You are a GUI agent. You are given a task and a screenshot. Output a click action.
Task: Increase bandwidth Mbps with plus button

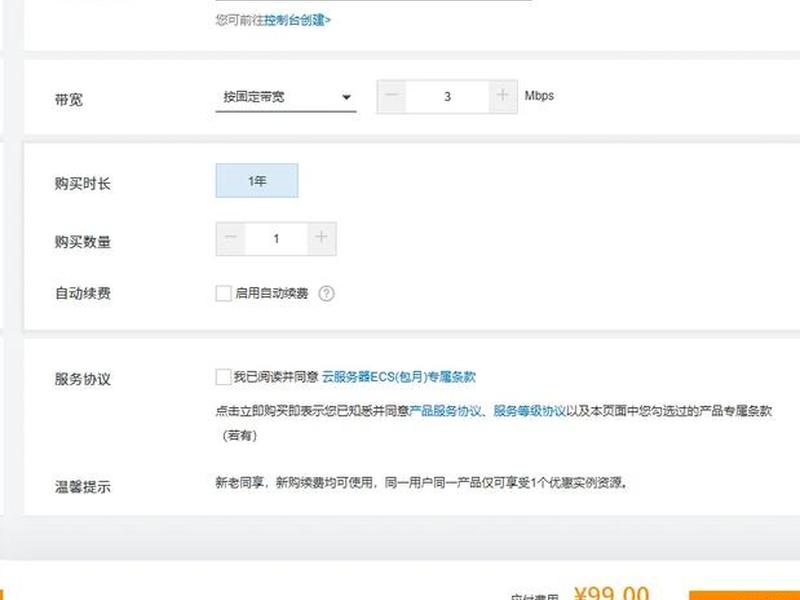point(503,96)
